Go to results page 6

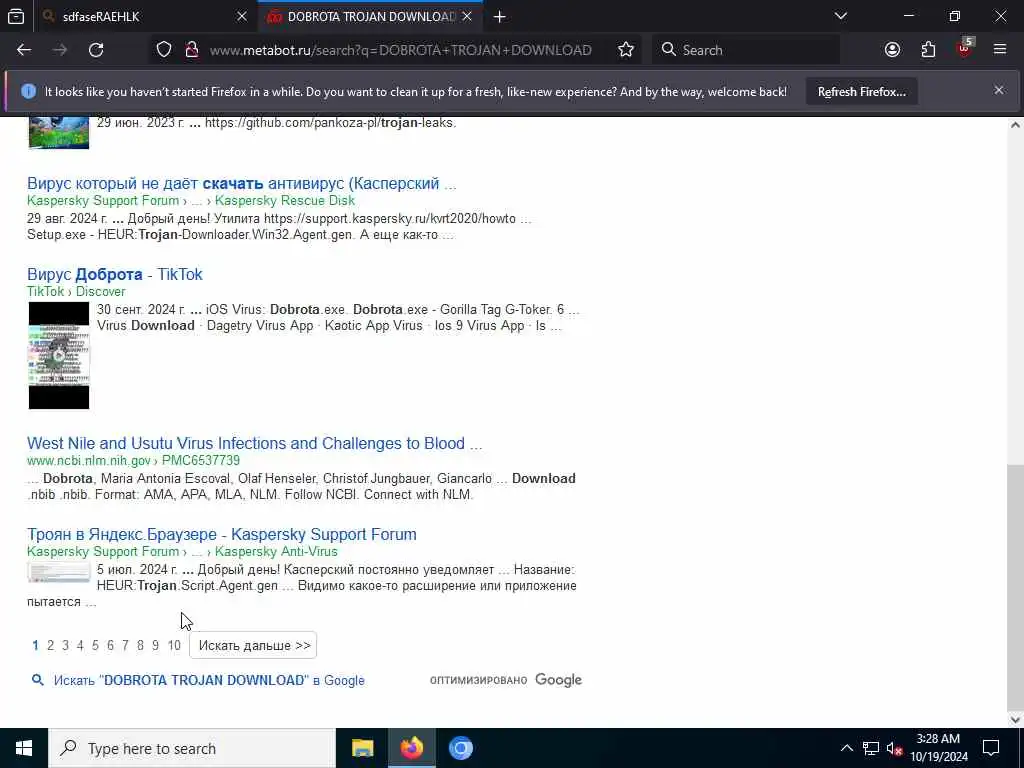coord(110,645)
